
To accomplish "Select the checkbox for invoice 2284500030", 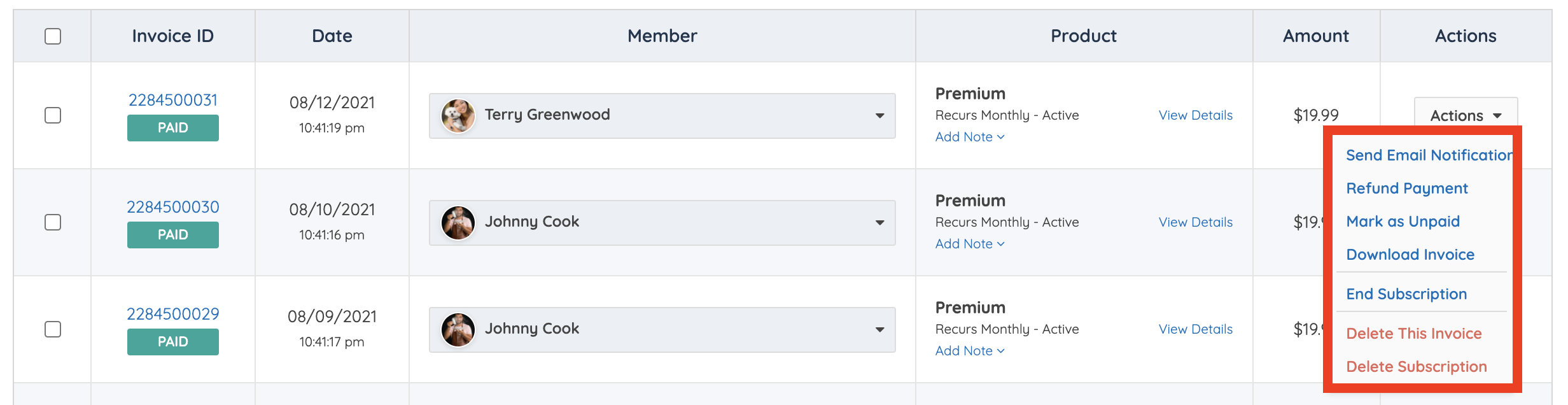I will 53,222.
